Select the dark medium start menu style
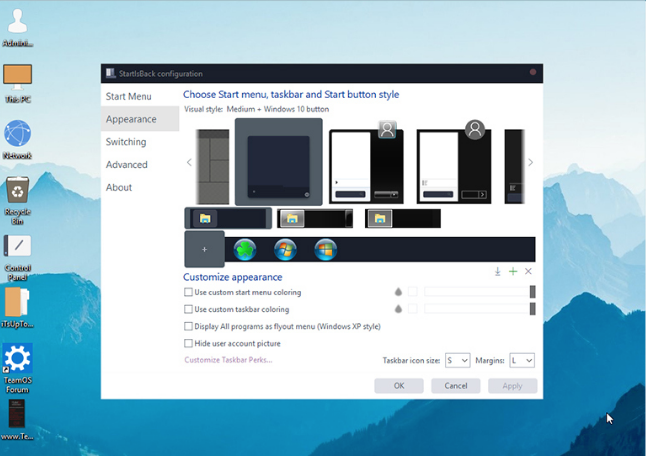This screenshot has height=456, width=646. pos(279,162)
